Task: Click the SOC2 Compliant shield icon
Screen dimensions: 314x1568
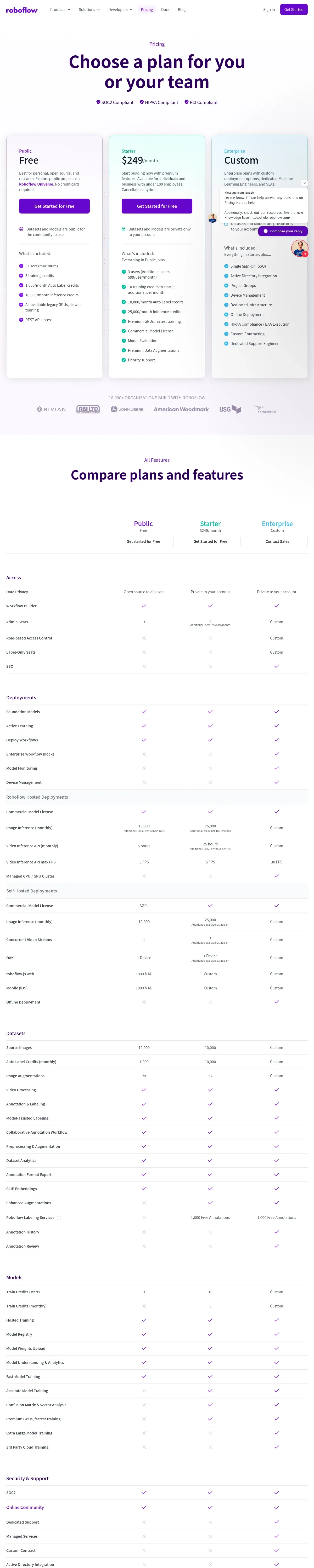Action: coord(98,102)
